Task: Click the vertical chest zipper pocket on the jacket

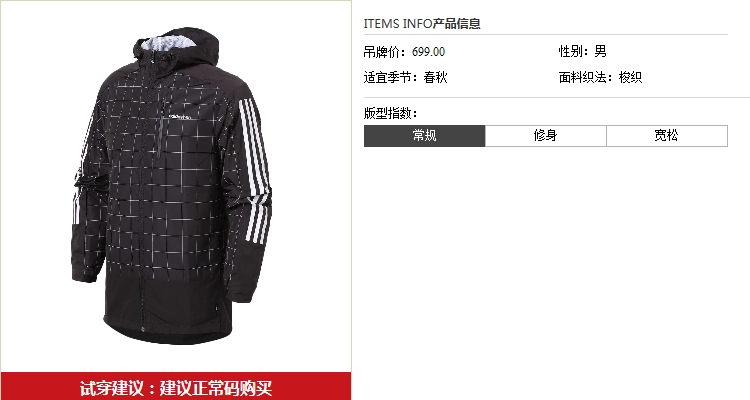Action: click(x=161, y=129)
